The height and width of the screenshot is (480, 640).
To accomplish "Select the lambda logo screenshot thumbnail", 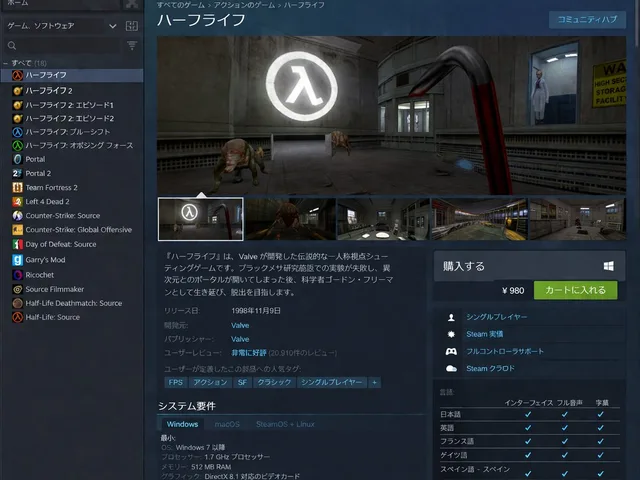I will tap(200, 219).
